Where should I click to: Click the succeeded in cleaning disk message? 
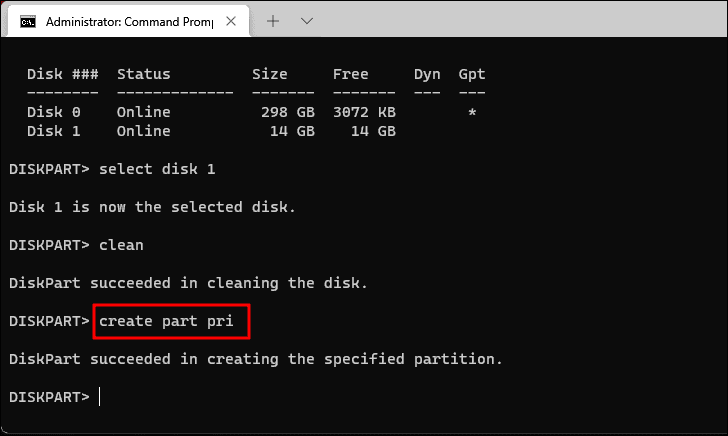click(188, 283)
